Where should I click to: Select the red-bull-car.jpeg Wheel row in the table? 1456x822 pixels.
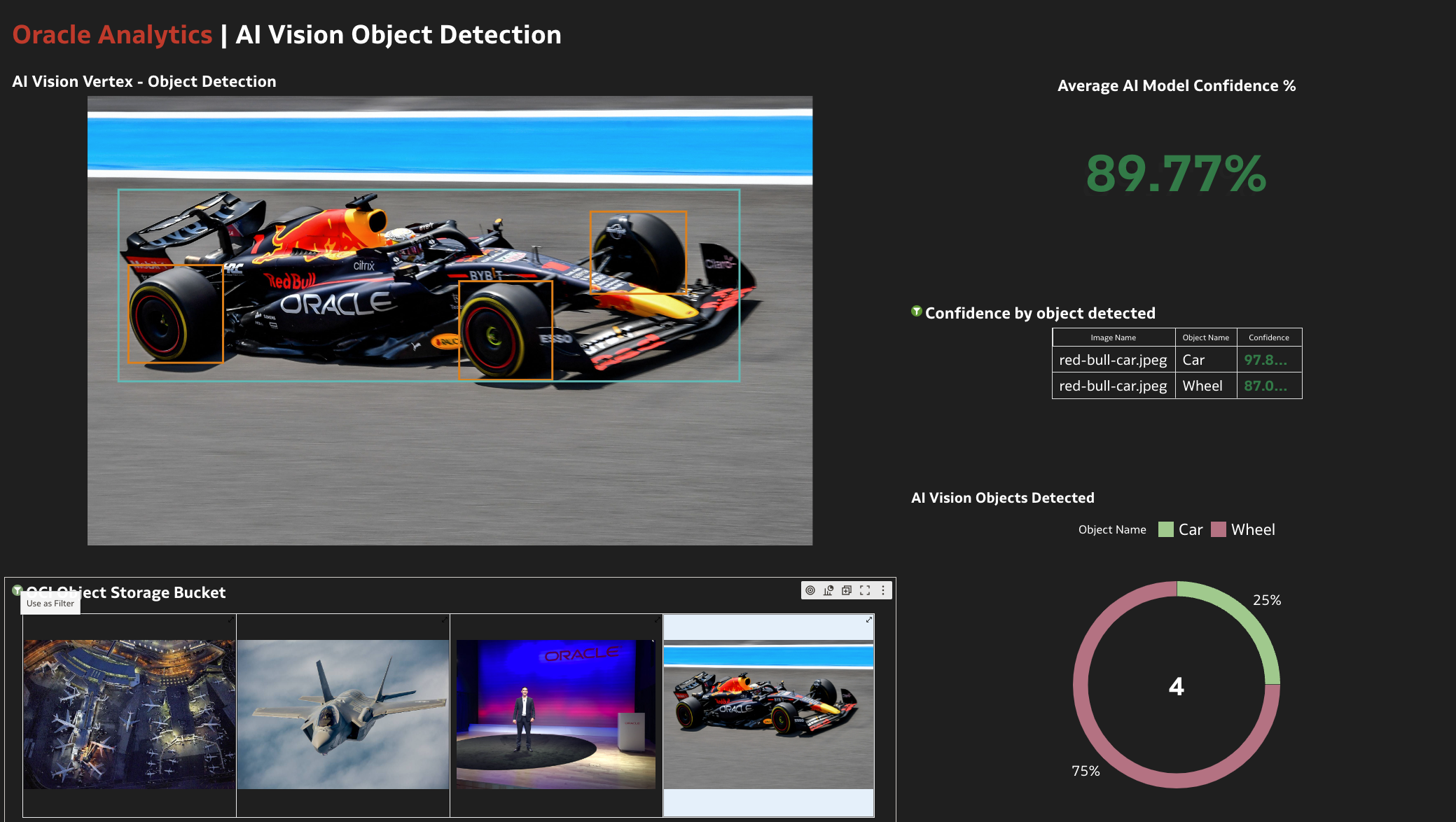click(x=1177, y=386)
